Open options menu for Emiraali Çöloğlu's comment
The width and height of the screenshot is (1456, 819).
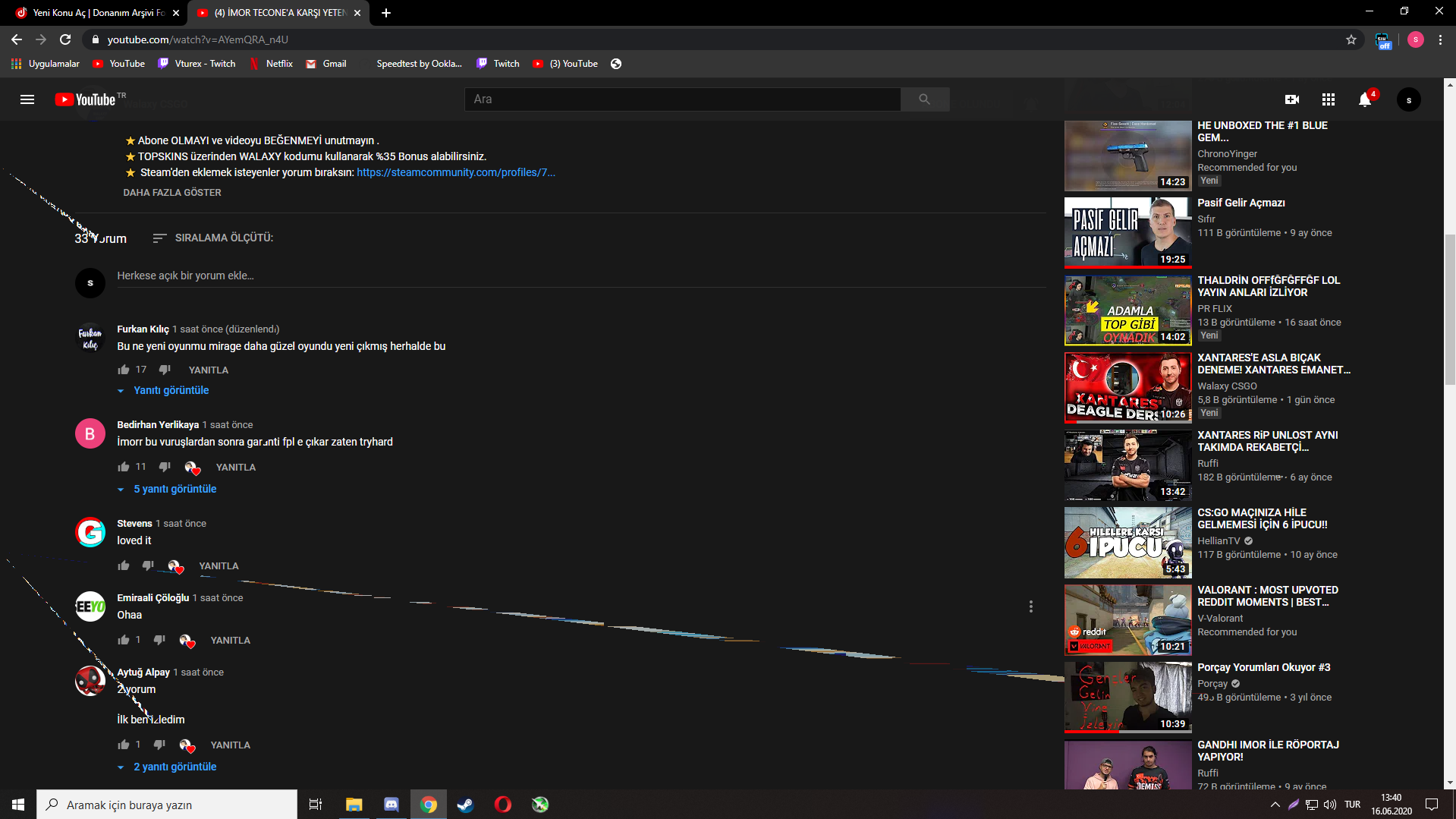pos(1030,606)
